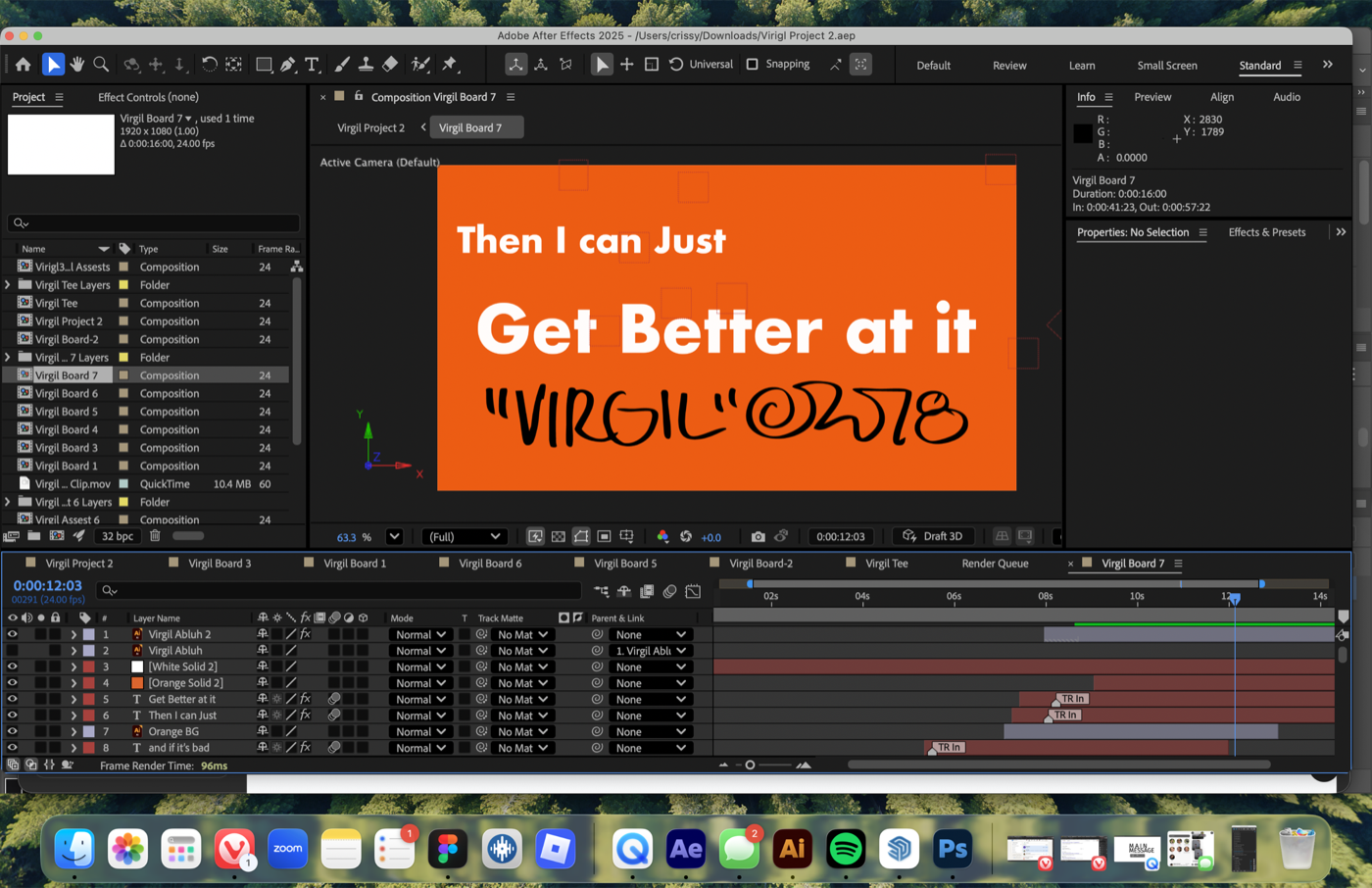
Task: Click the current time 0:00:12:03 in timeline
Action: pyautogui.click(x=47, y=585)
